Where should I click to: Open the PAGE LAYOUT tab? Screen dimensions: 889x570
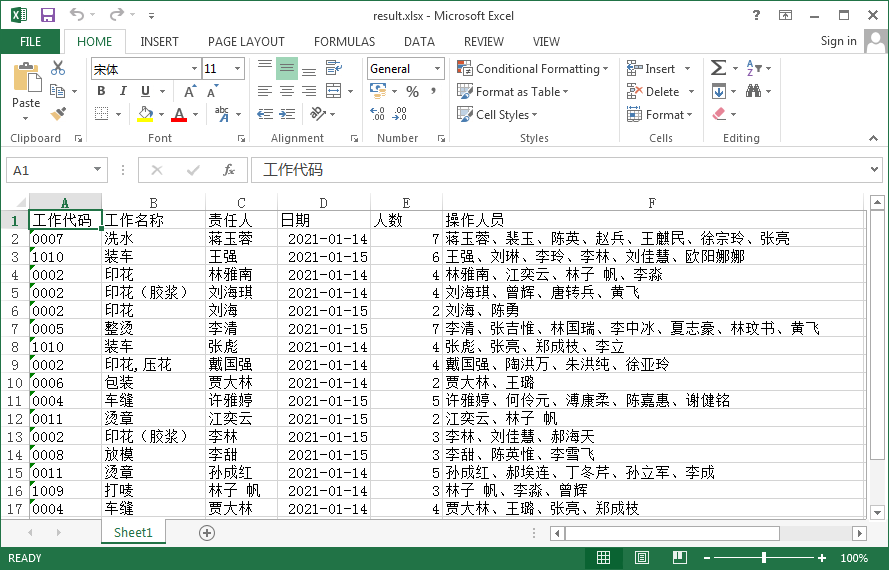pos(246,42)
